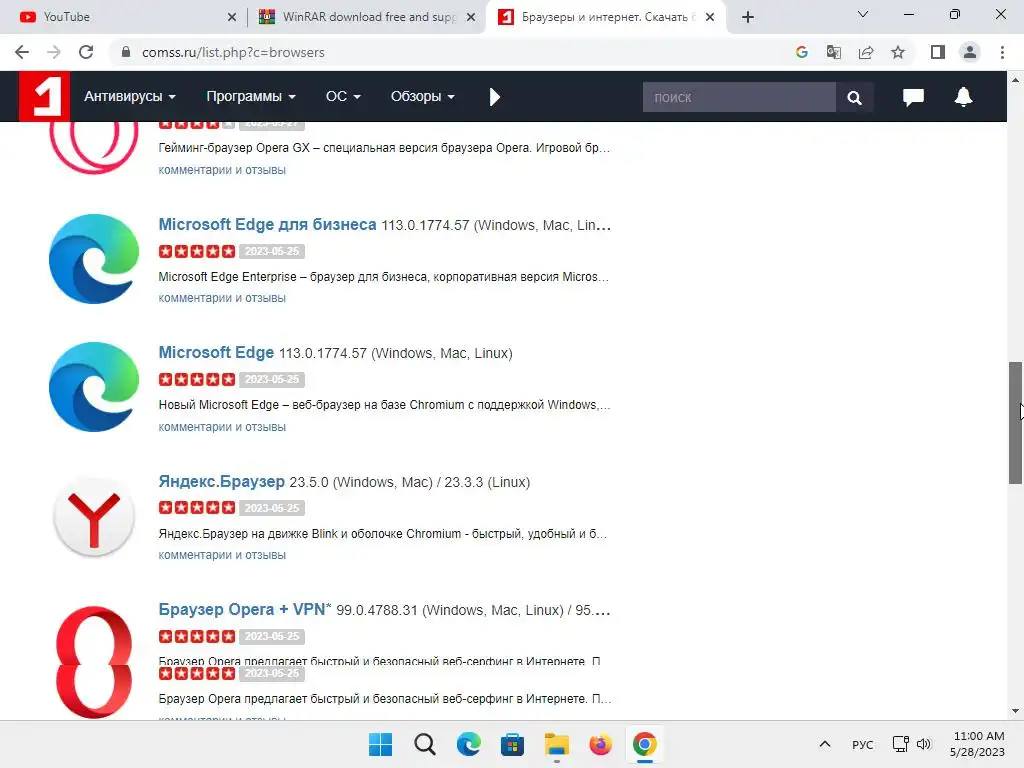Screen dimensions: 1024x768
Task: Click scrollbar up arrow
Action: coord(1015,80)
